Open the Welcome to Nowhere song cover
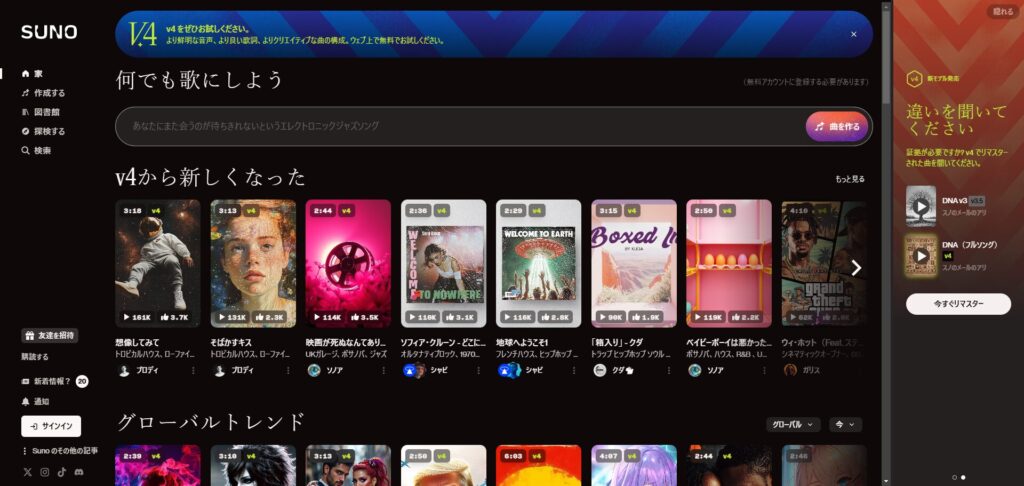 pos(443,263)
